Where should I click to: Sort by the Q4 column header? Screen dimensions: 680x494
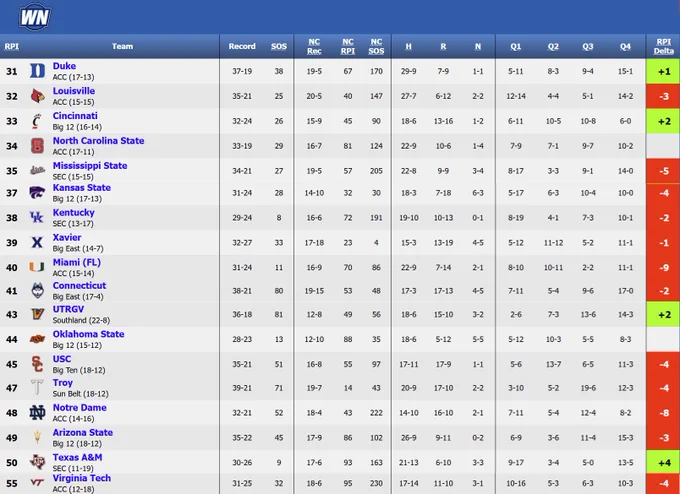[x=625, y=46]
